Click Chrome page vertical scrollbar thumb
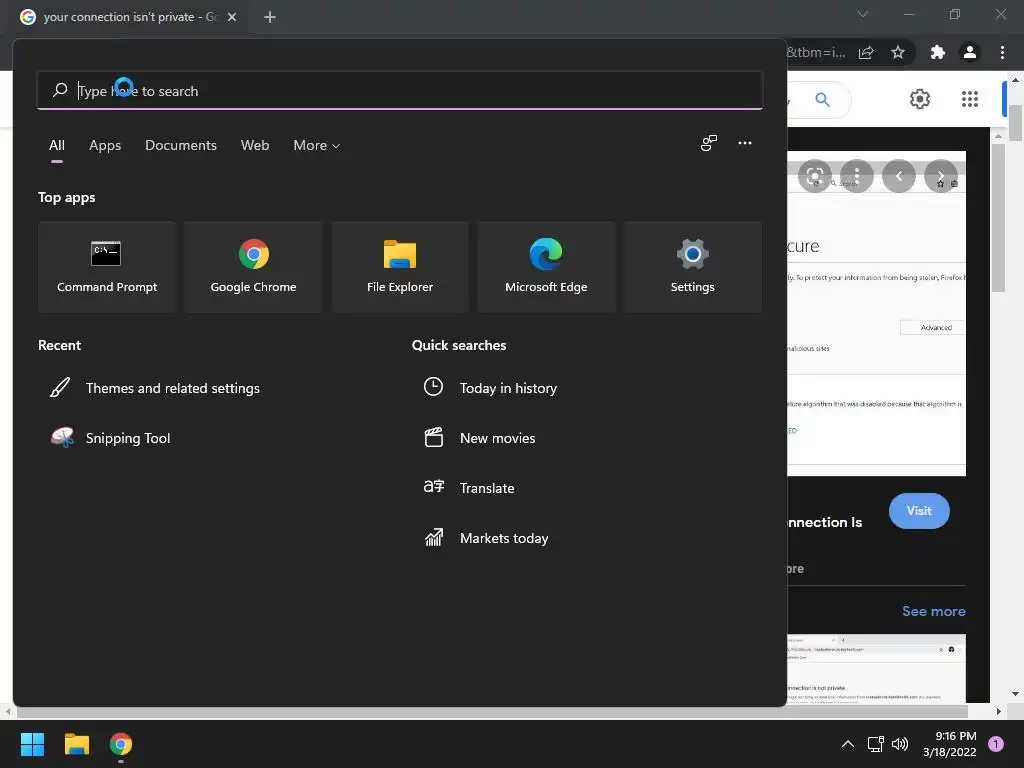Viewport: 1024px width, 768px height. tap(1015, 123)
